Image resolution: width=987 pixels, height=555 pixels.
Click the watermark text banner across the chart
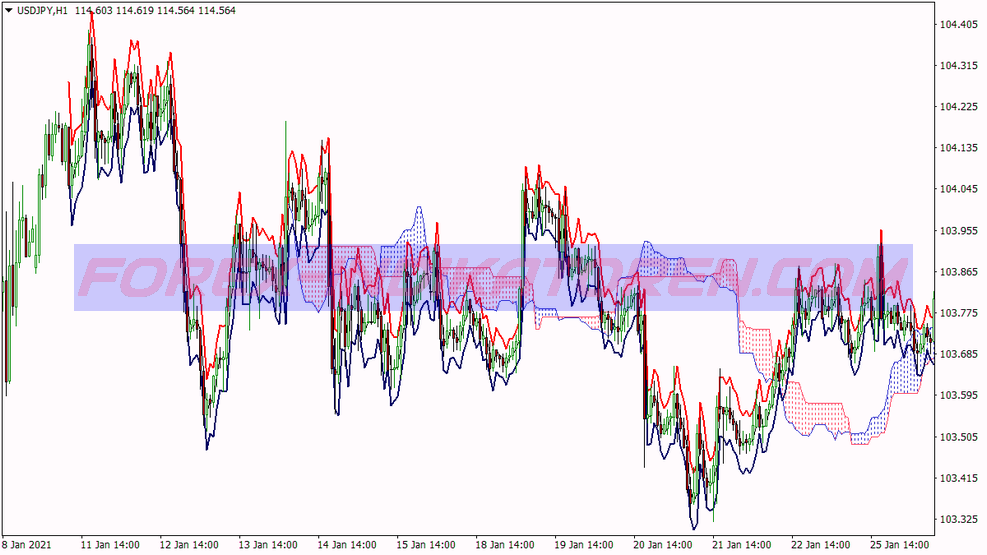coord(493,278)
